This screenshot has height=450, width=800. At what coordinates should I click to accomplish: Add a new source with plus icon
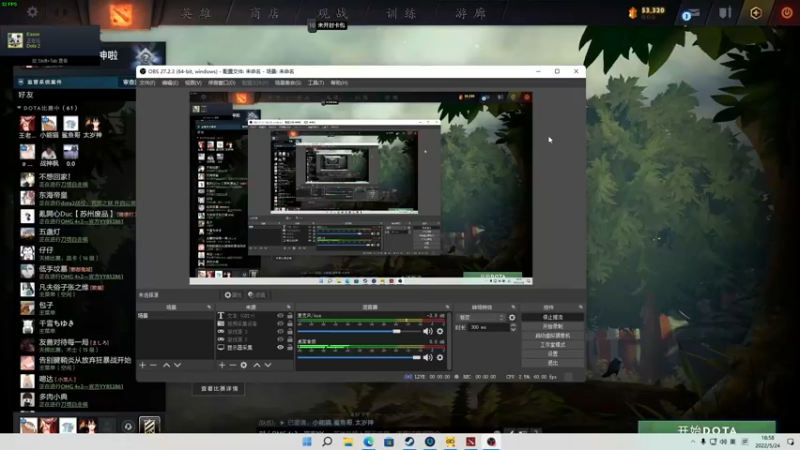pyautogui.click(x=222, y=365)
